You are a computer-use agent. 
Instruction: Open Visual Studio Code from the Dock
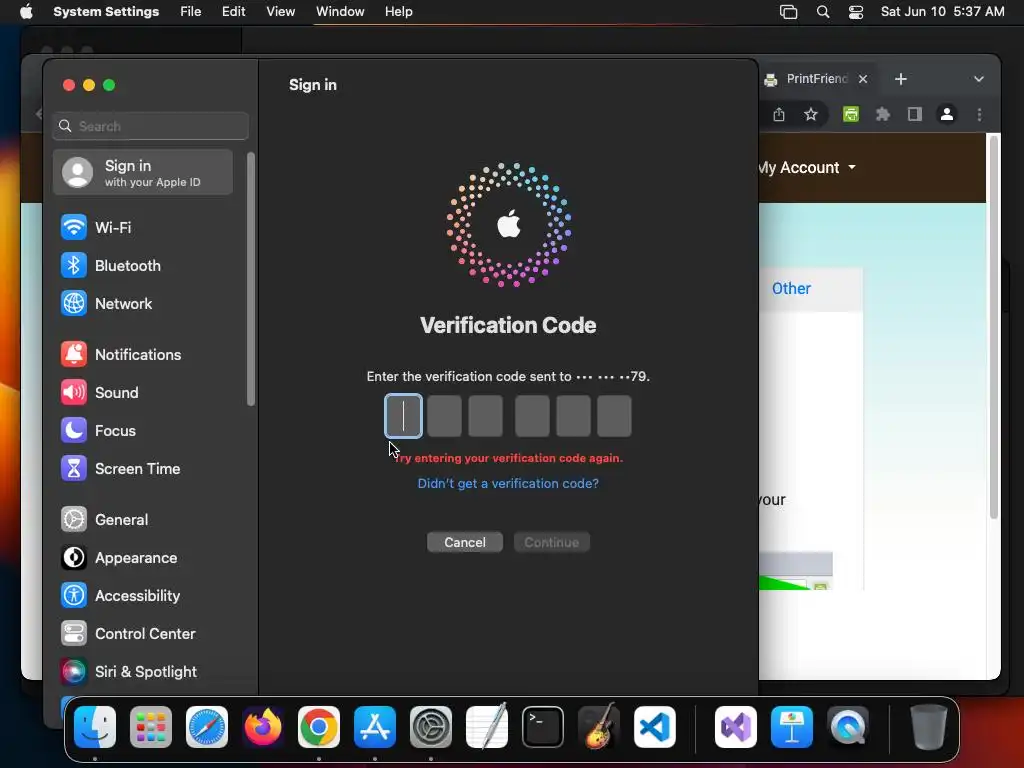point(654,727)
